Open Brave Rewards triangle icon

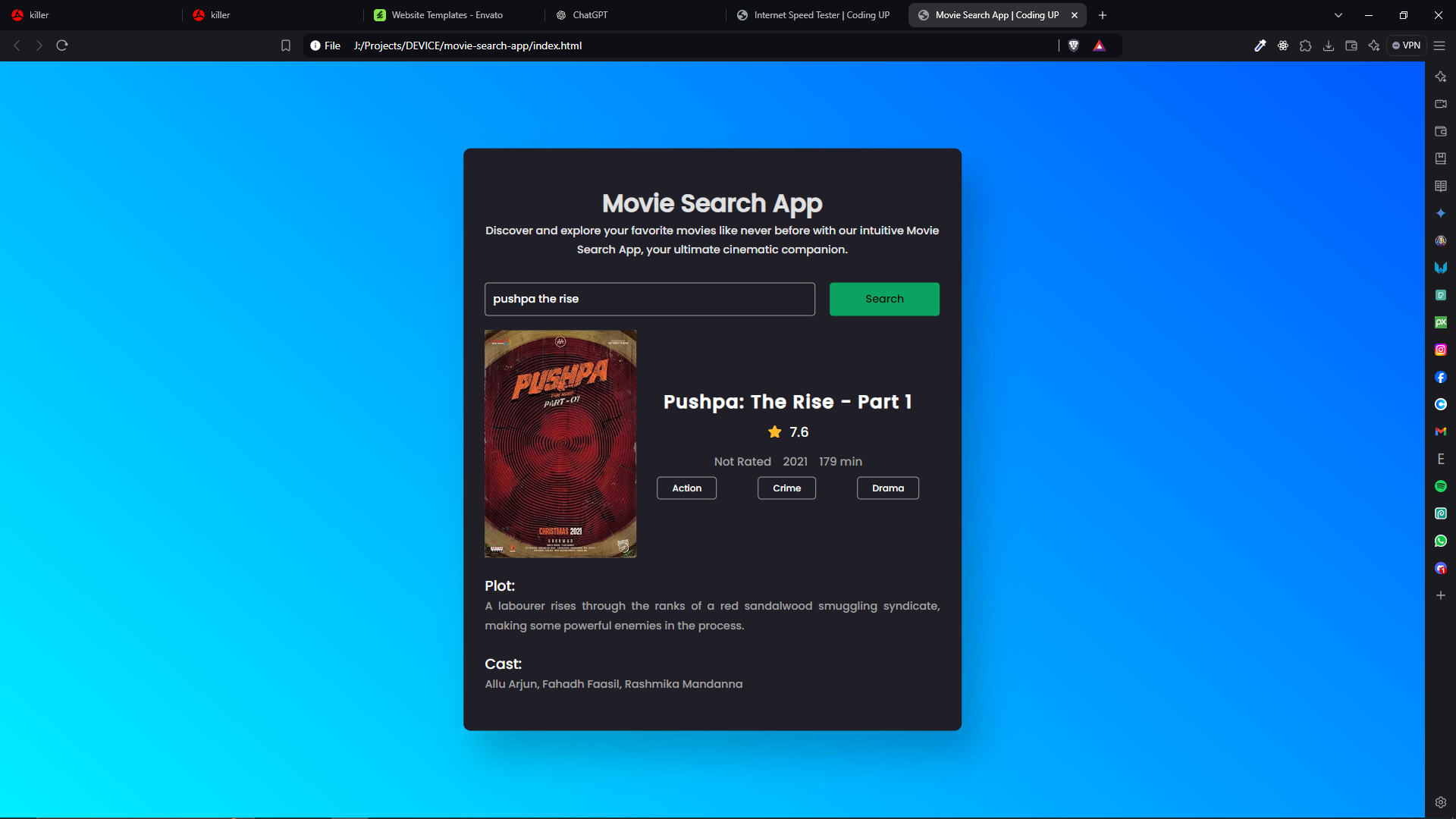pyautogui.click(x=1099, y=45)
